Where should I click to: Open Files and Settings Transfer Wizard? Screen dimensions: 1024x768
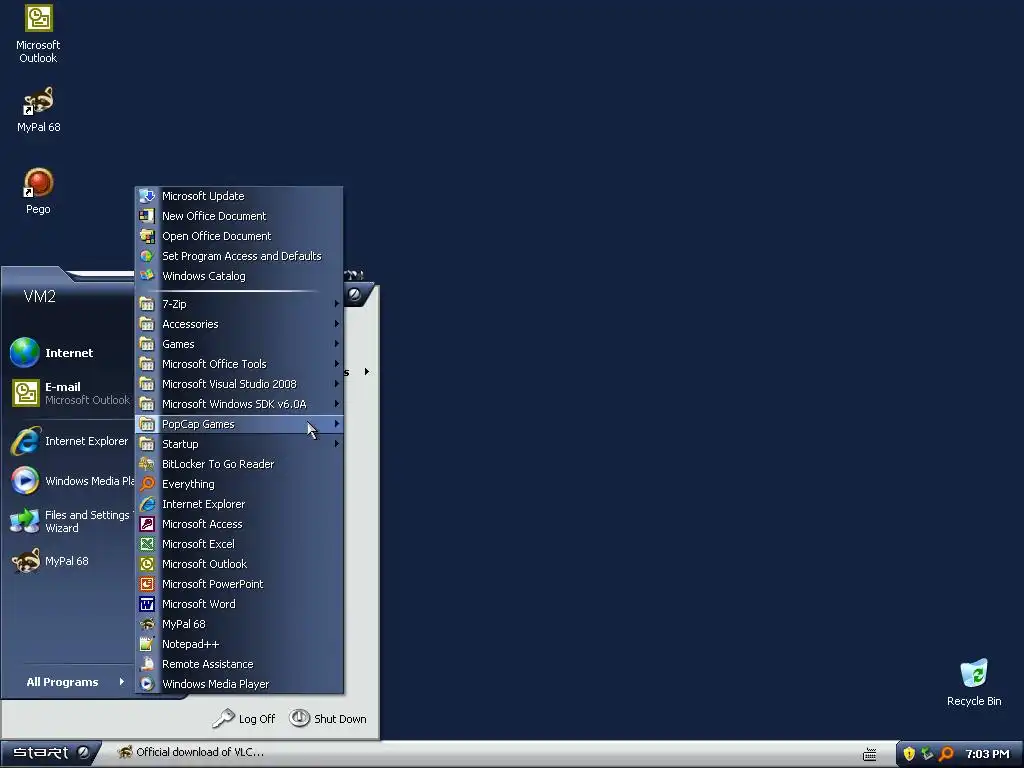pos(70,521)
